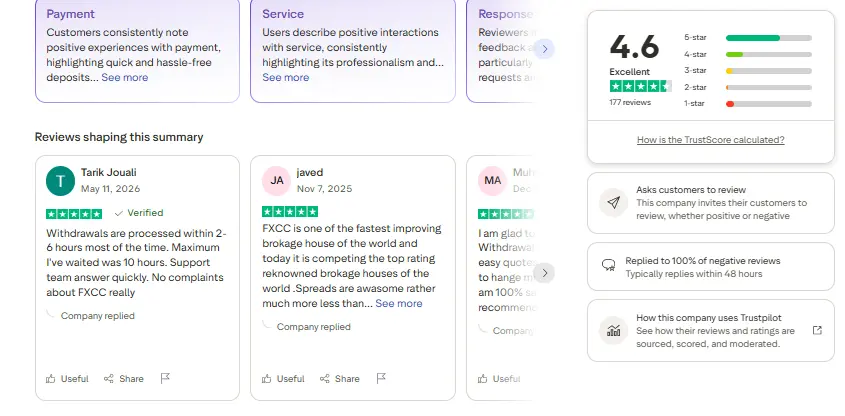845x416 pixels.
Task: Click Tarik Jouali's avatar circle
Action: (x=60, y=181)
